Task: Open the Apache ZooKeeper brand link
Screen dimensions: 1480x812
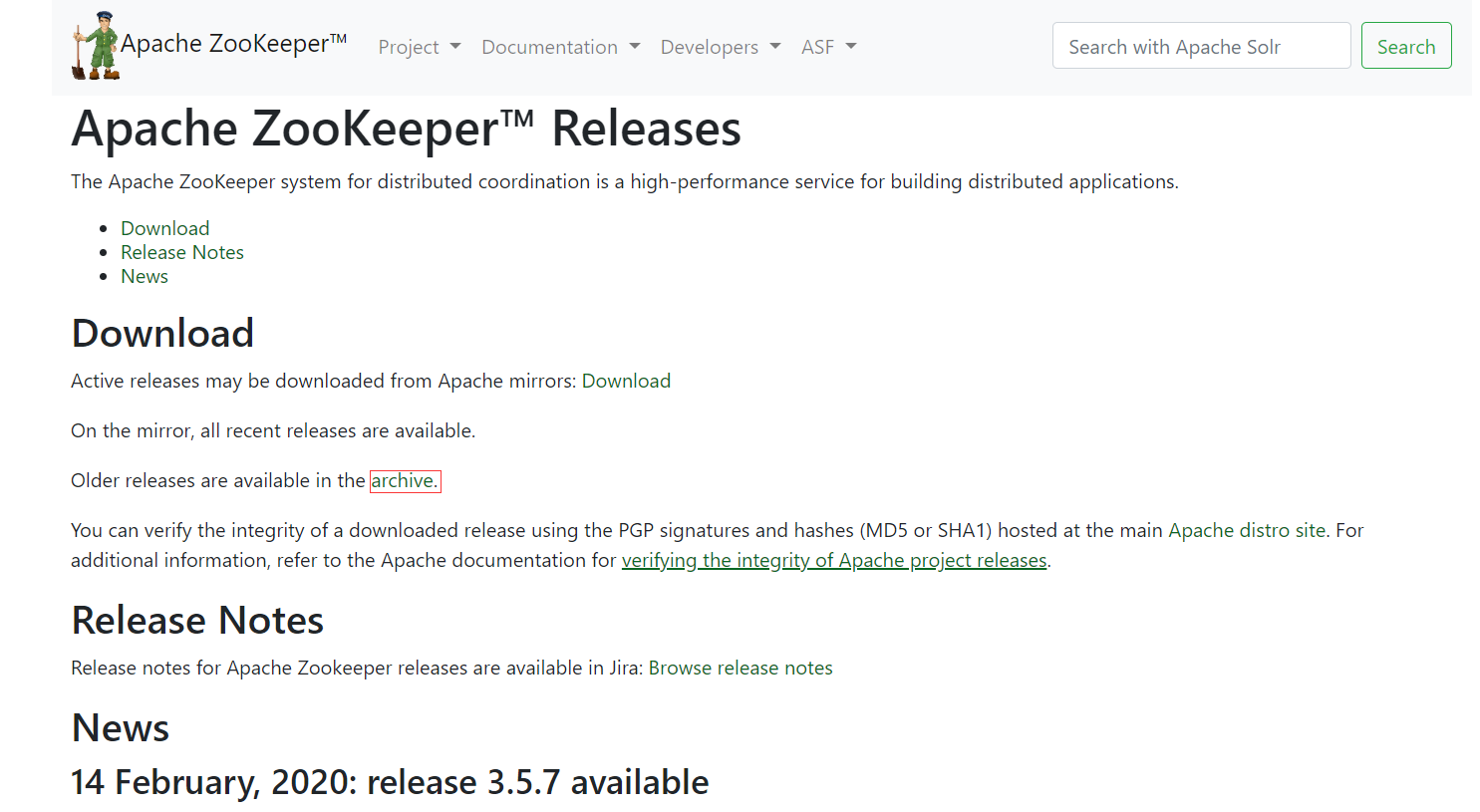Action: (x=233, y=44)
